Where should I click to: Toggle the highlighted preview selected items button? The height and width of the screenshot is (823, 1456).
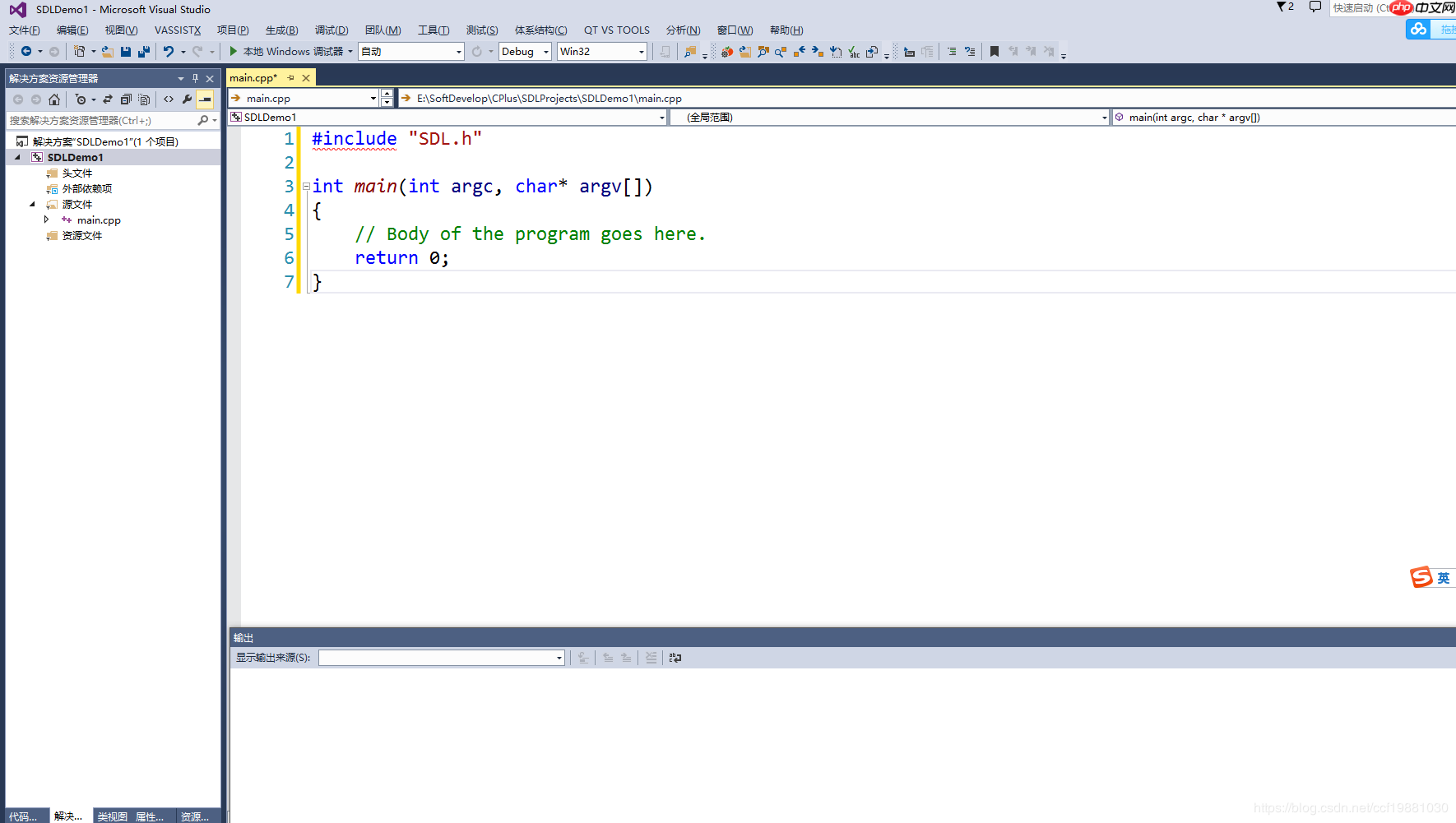click(x=205, y=99)
